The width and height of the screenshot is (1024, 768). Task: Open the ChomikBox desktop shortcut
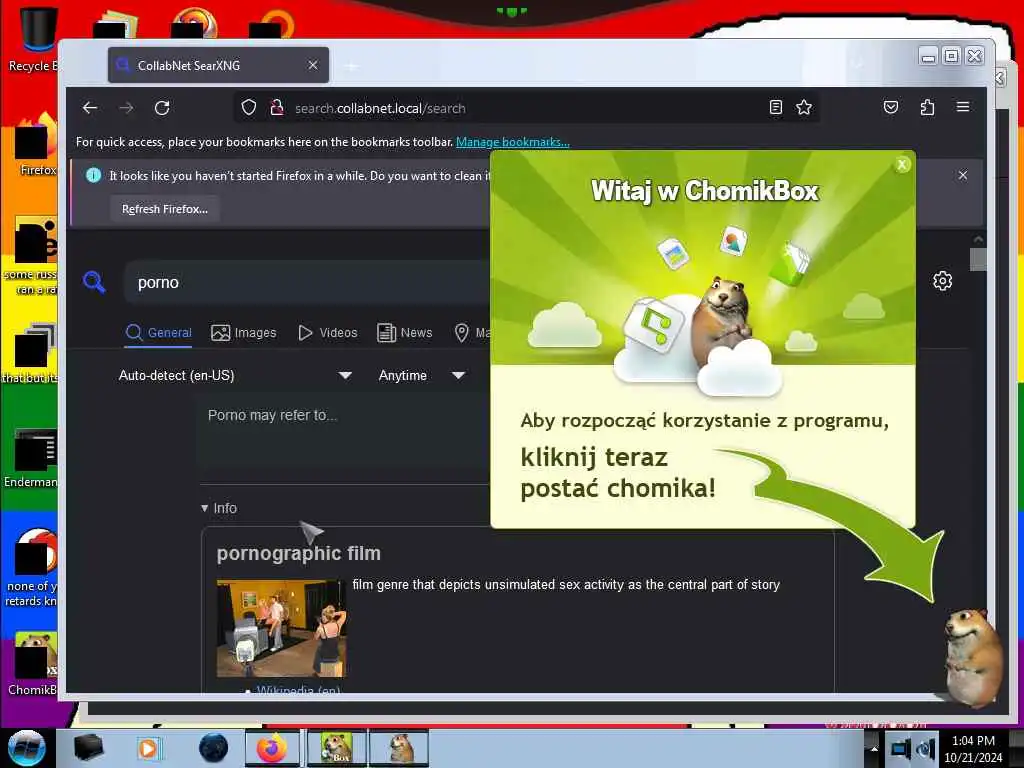pos(33,664)
